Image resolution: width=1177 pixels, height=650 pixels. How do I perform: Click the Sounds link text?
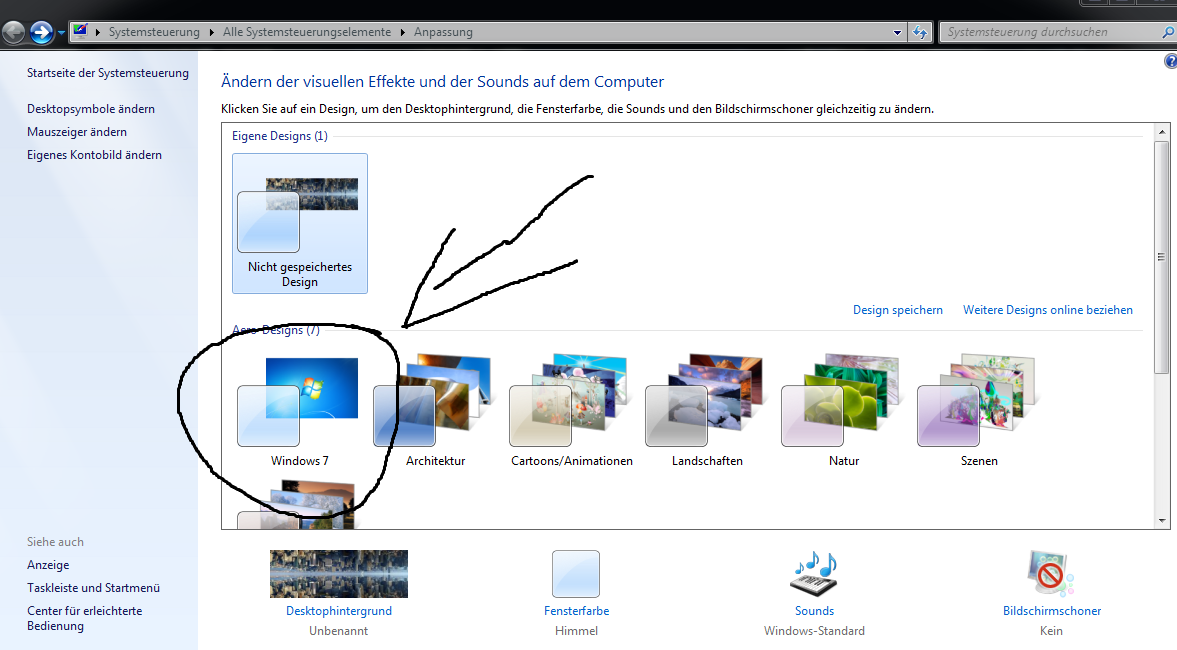click(x=814, y=611)
